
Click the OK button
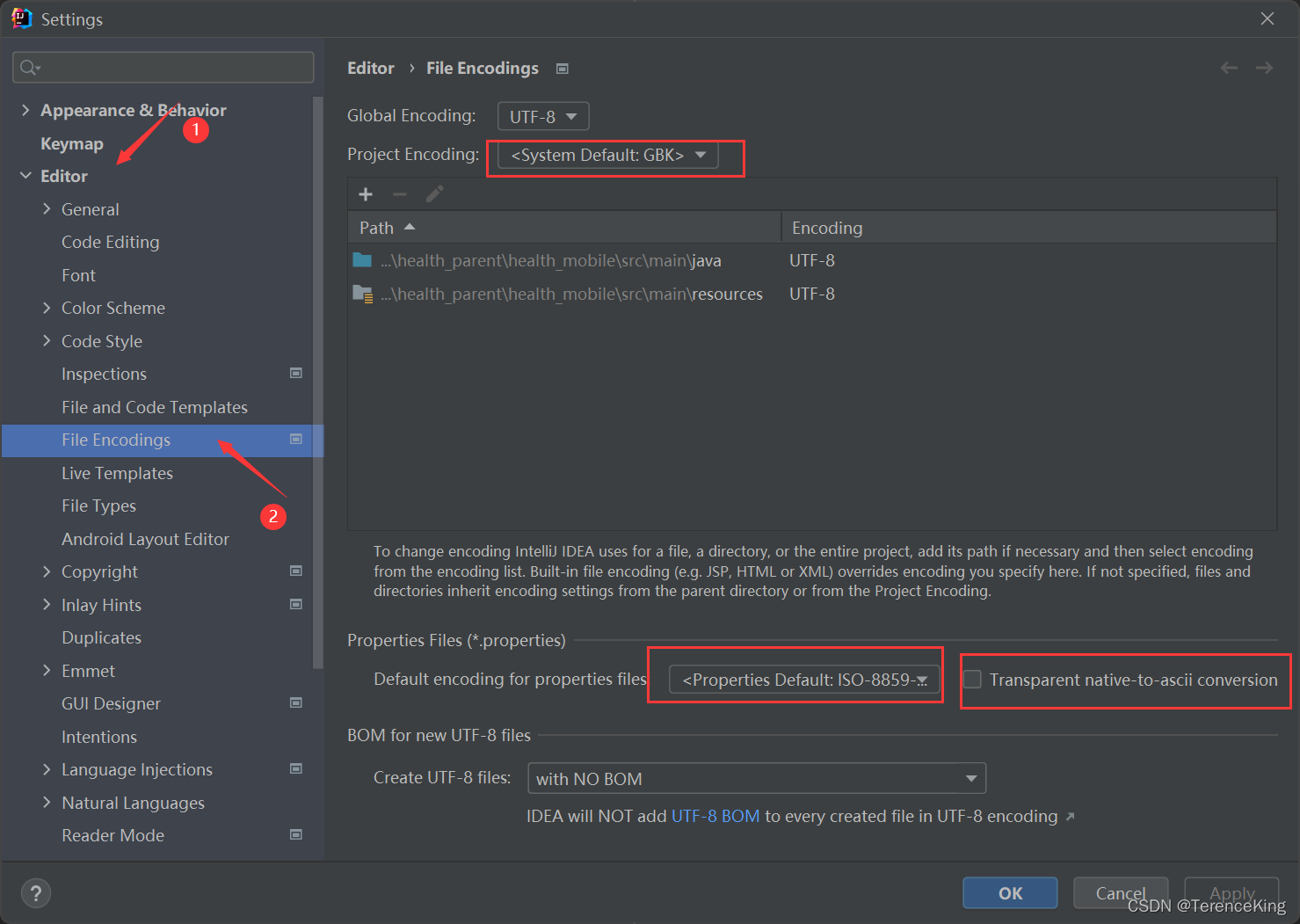(1010, 893)
